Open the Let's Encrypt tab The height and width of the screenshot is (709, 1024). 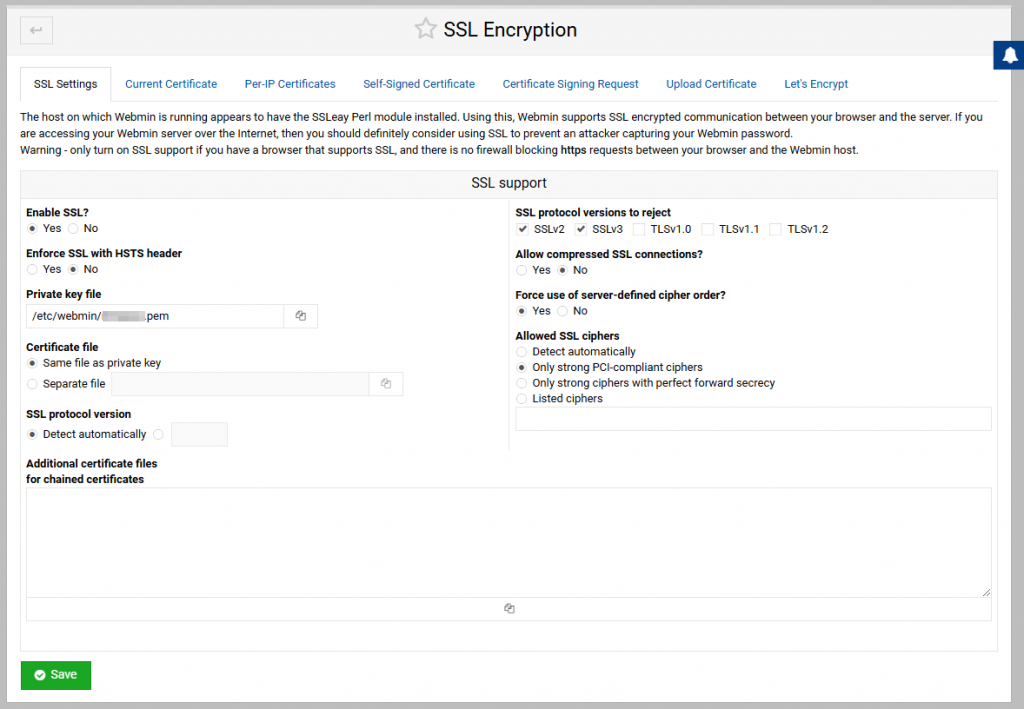(816, 84)
